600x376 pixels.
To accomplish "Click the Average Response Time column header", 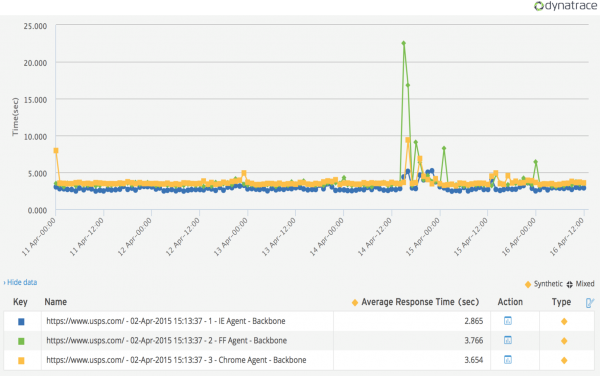I will tap(420, 302).
